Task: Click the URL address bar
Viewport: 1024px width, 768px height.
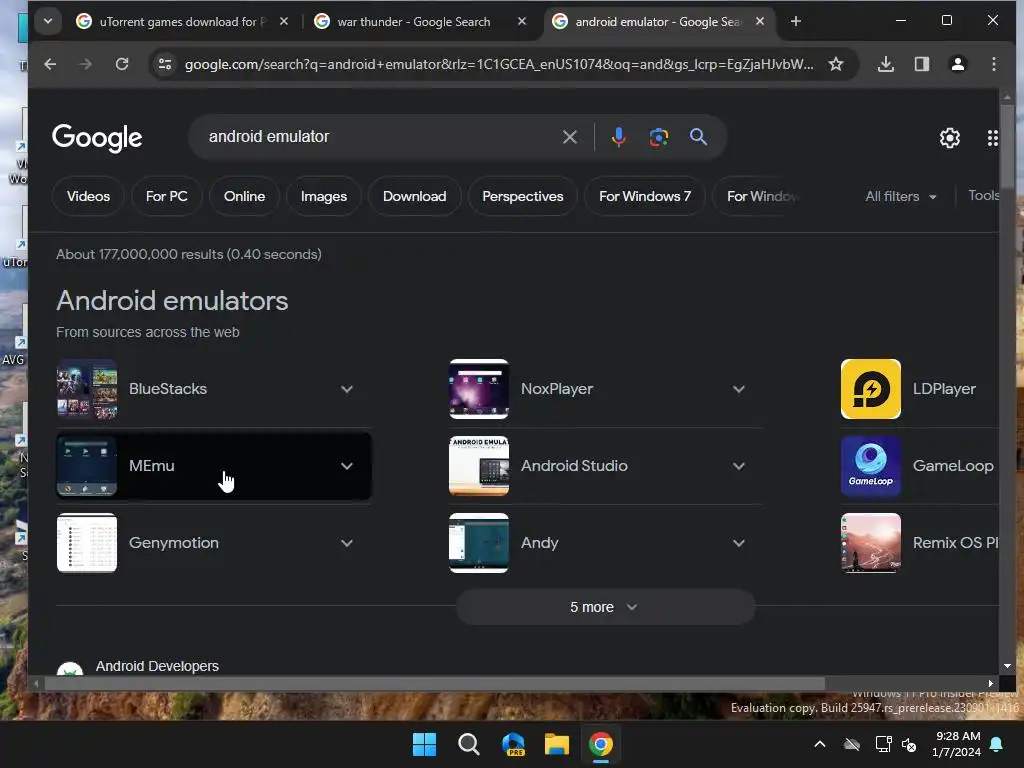Action: coord(498,64)
